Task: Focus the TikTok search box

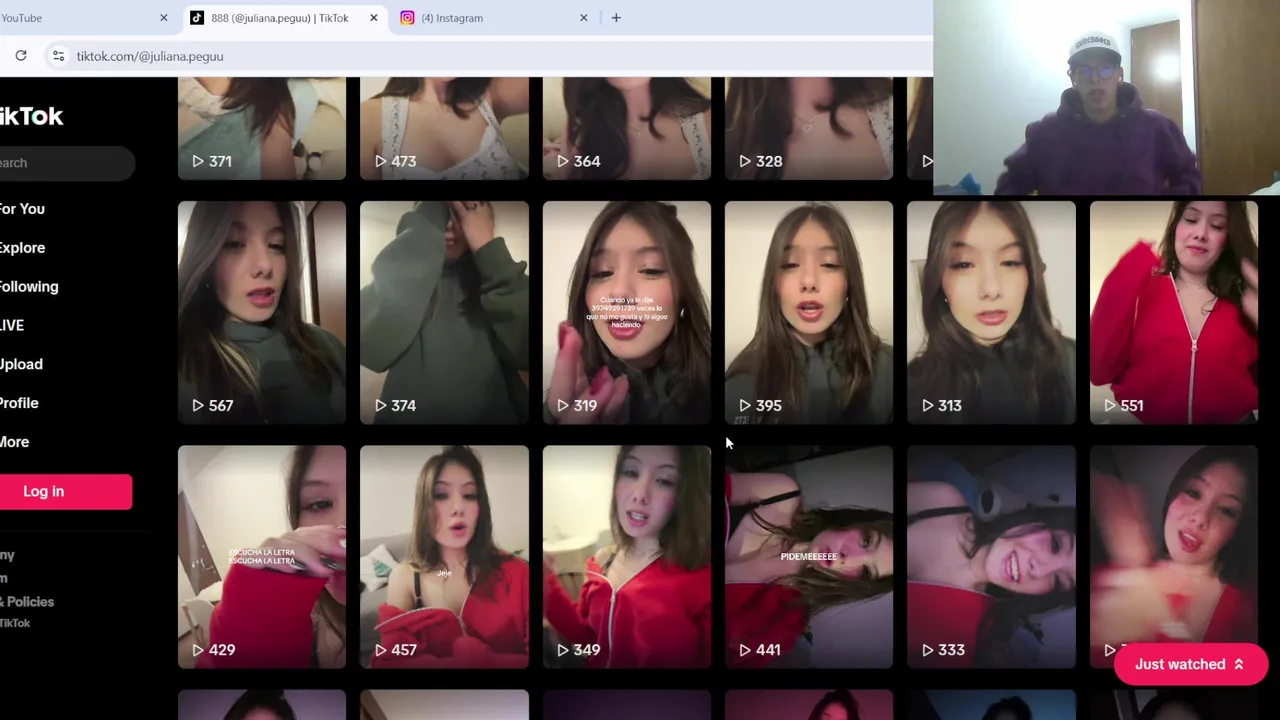Action: 66,163
